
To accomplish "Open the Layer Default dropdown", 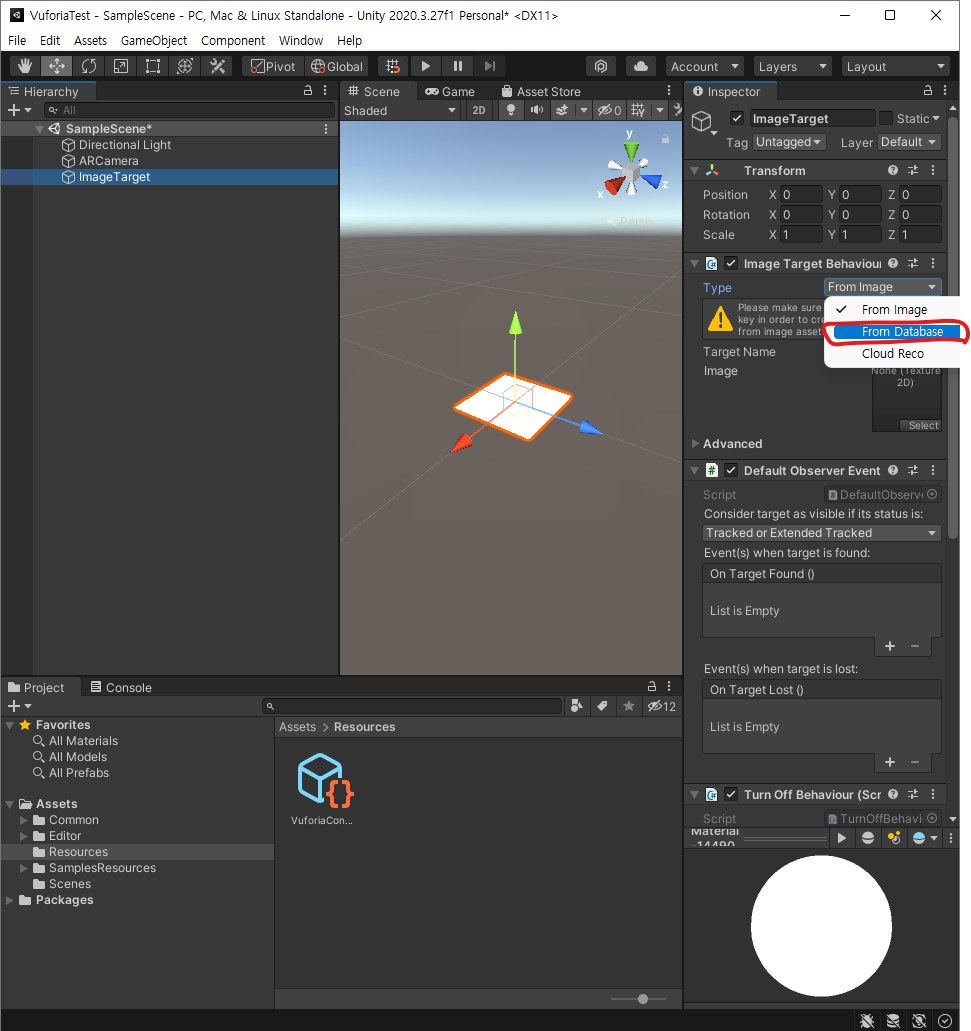I will [x=909, y=142].
